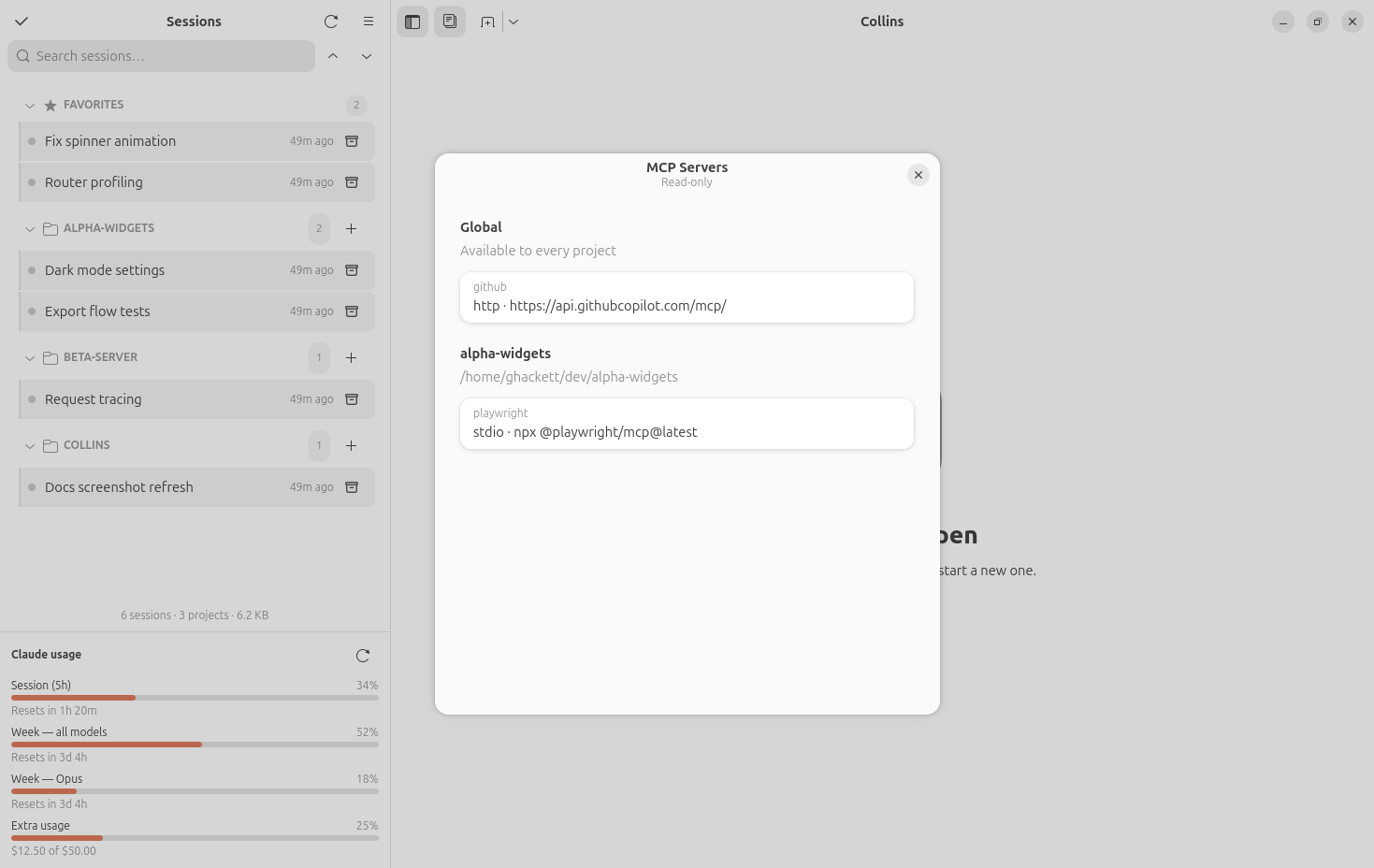
Task: Open the Router profiling session
Action: 196,182
